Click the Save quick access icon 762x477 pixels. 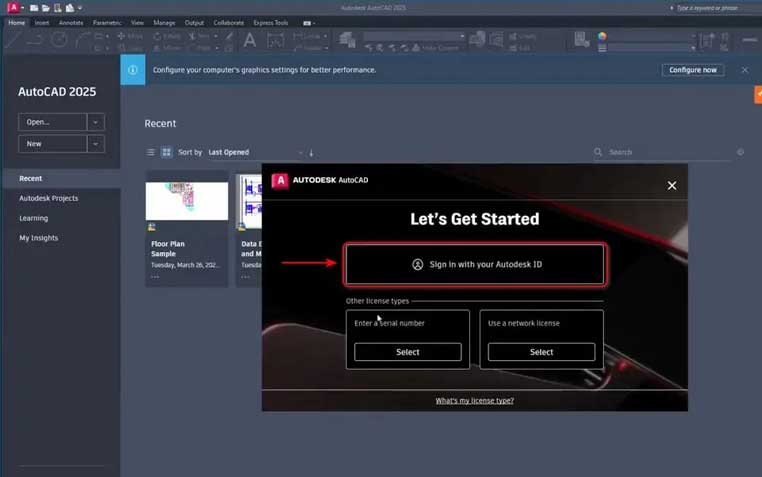click(x=57, y=8)
